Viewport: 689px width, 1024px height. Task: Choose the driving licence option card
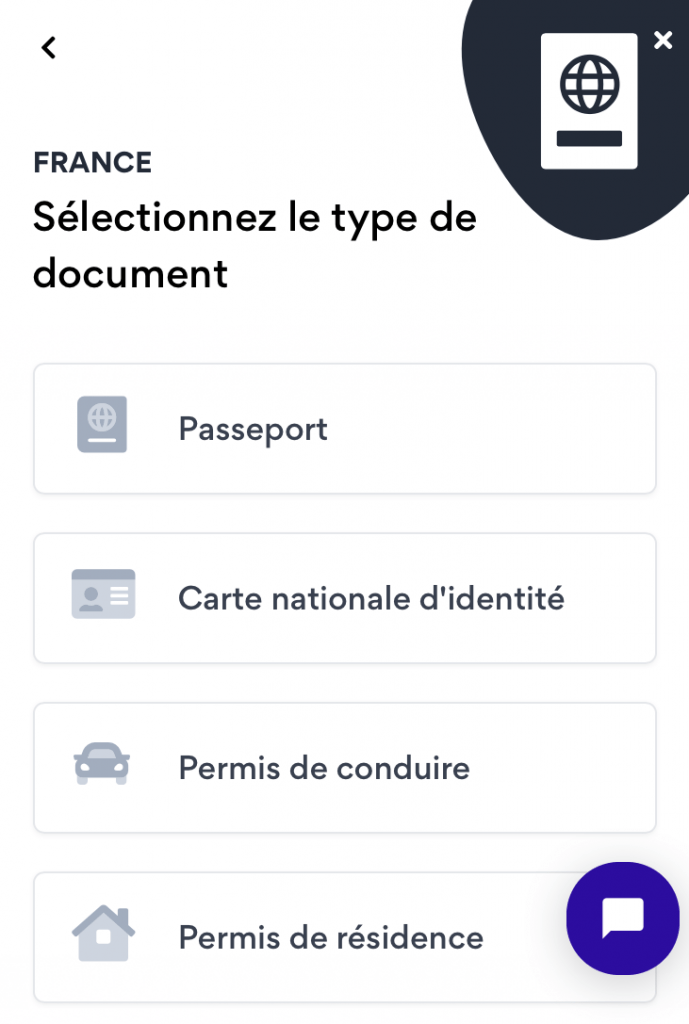click(x=345, y=767)
